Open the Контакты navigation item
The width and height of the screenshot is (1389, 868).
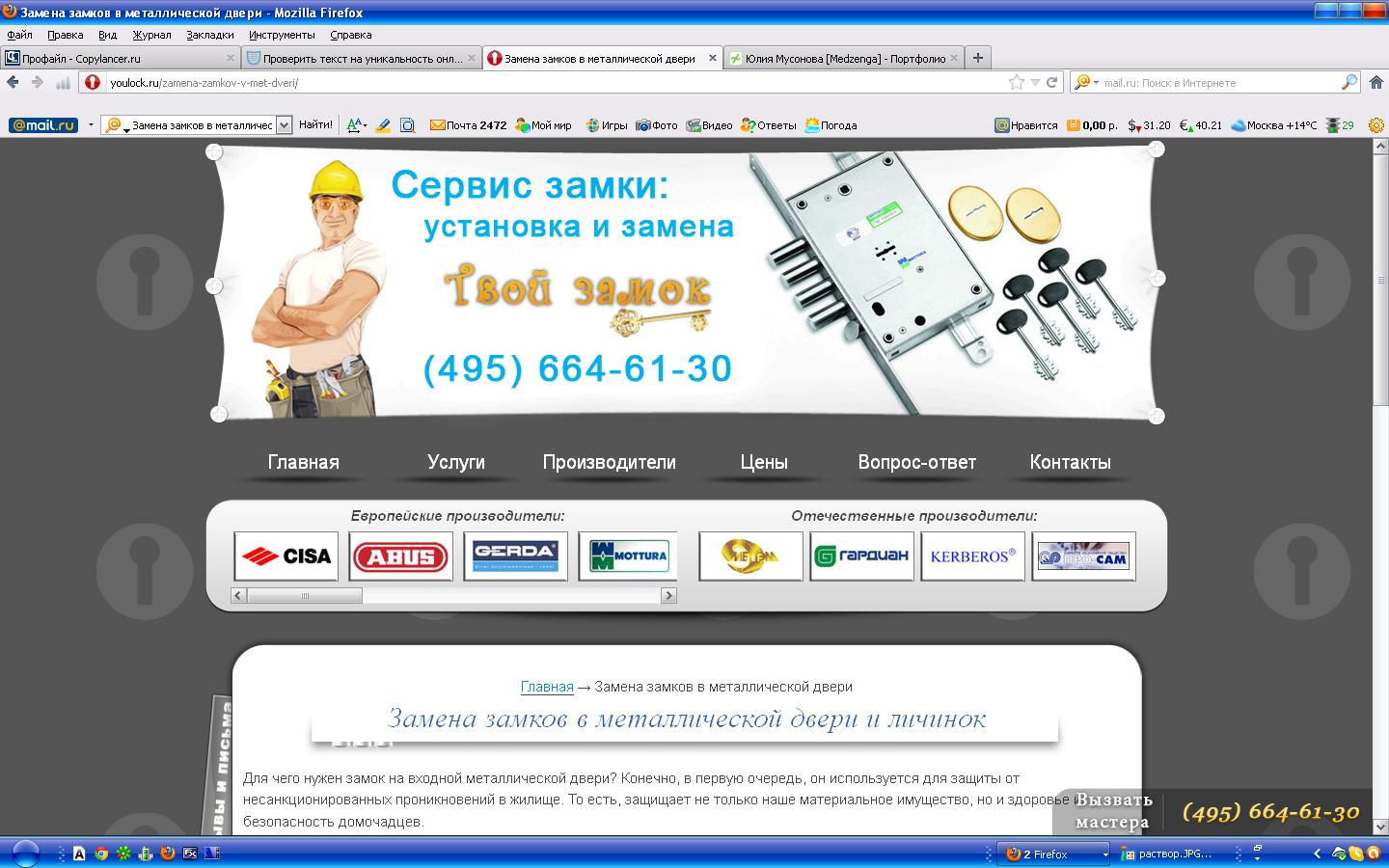tap(1071, 462)
